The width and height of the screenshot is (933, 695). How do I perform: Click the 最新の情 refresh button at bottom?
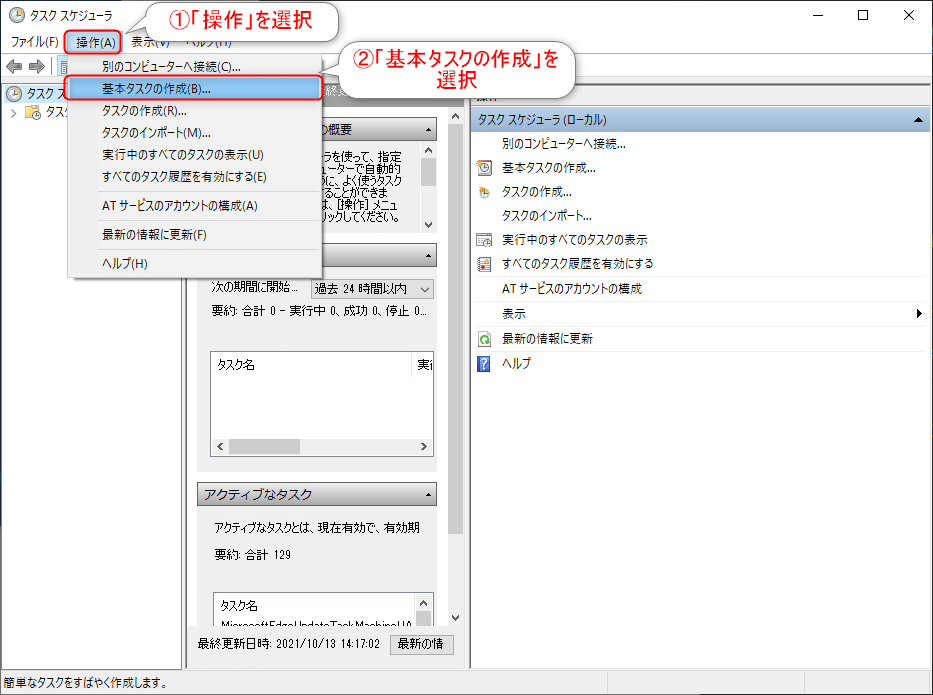[x=421, y=644]
